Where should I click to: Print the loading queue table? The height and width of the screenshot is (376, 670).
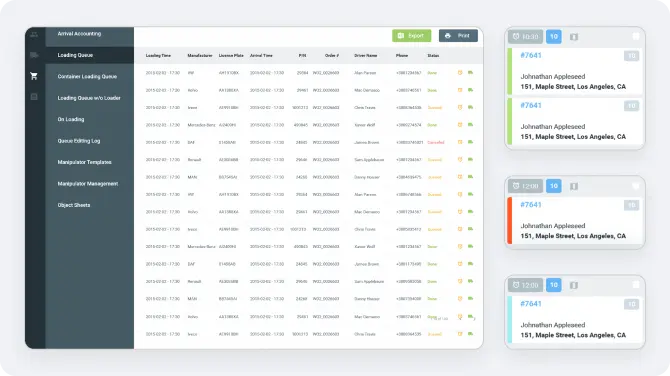click(458, 35)
